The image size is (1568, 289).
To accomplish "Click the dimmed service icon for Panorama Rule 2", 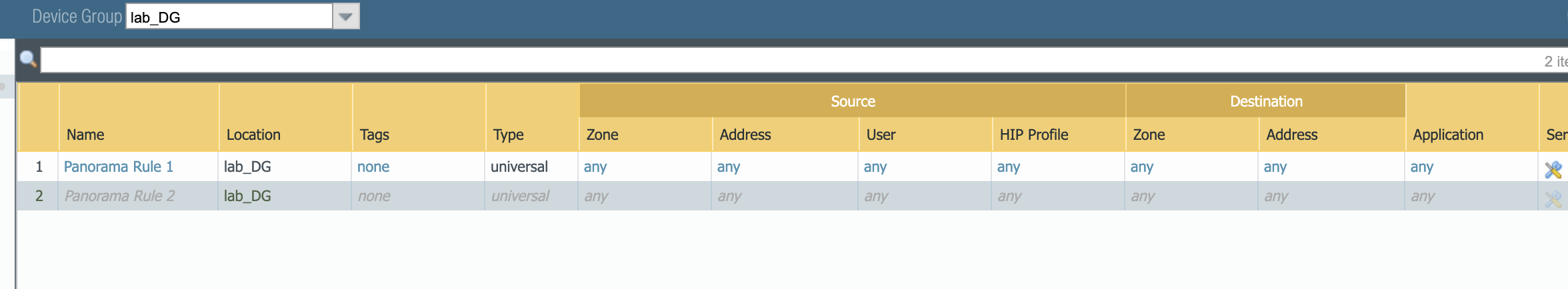I will (1553, 198).
